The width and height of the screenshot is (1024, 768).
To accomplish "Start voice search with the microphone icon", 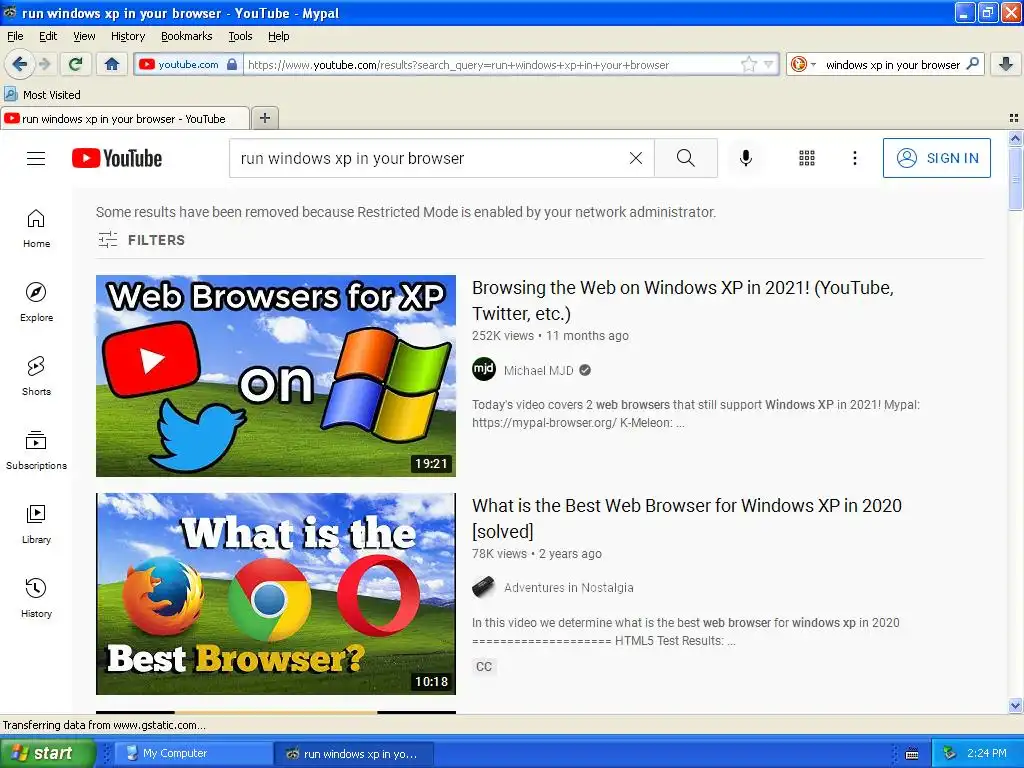I will tap(746, 158).
